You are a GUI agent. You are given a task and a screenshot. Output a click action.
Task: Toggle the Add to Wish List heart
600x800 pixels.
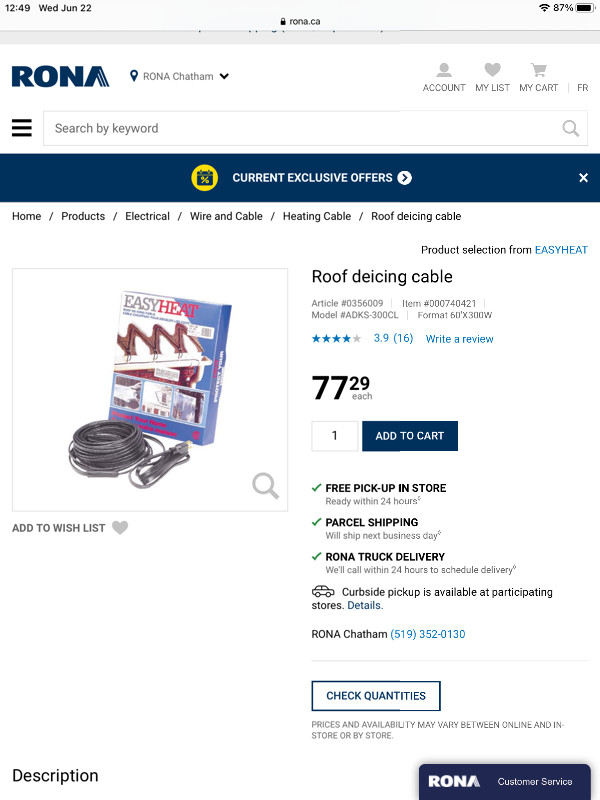[119, 528]
